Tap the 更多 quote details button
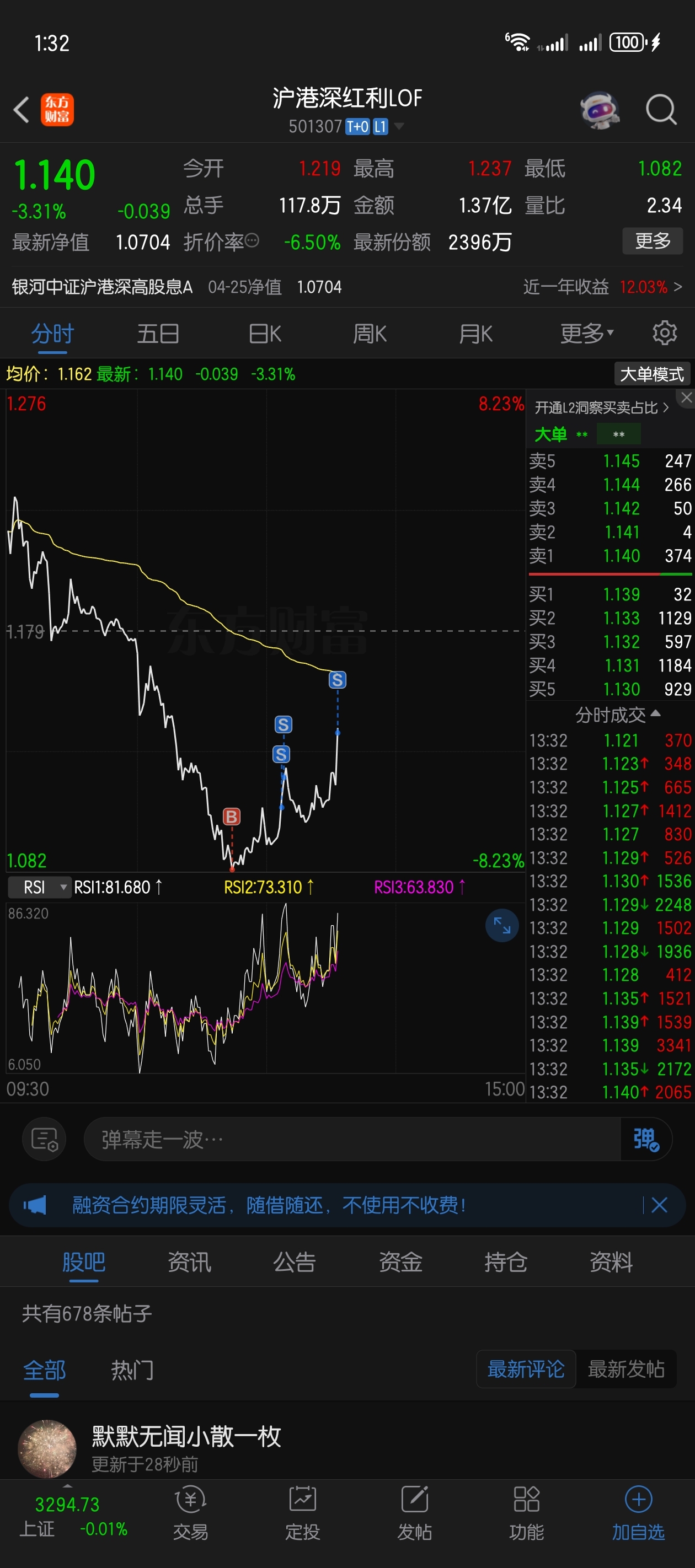 click(653, 241)
